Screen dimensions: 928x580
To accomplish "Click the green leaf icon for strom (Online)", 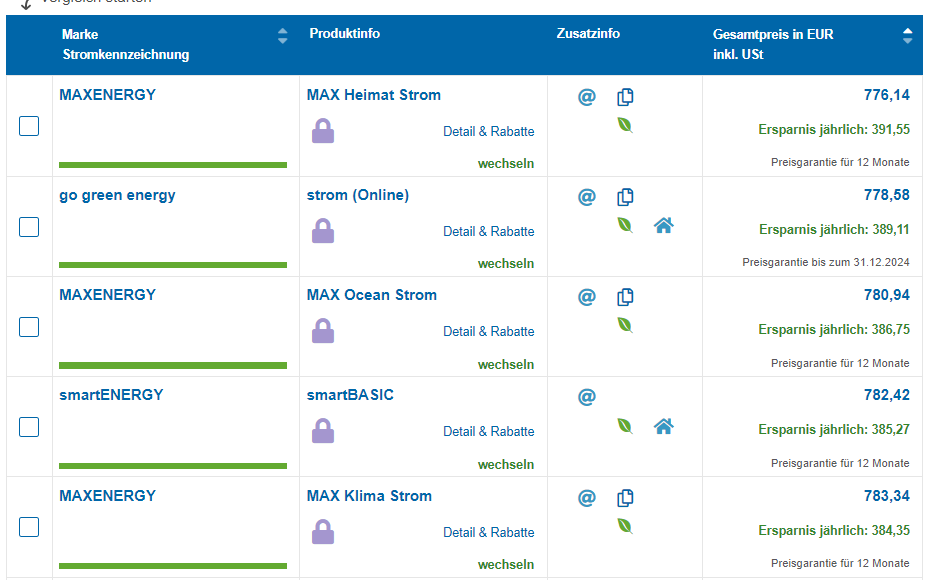I will 625,225.
